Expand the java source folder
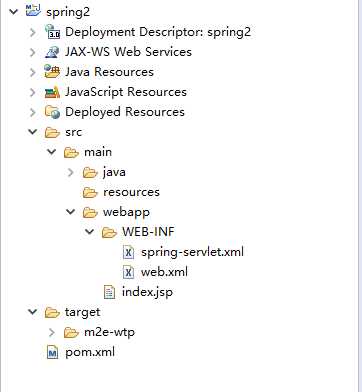 (71, 172)
